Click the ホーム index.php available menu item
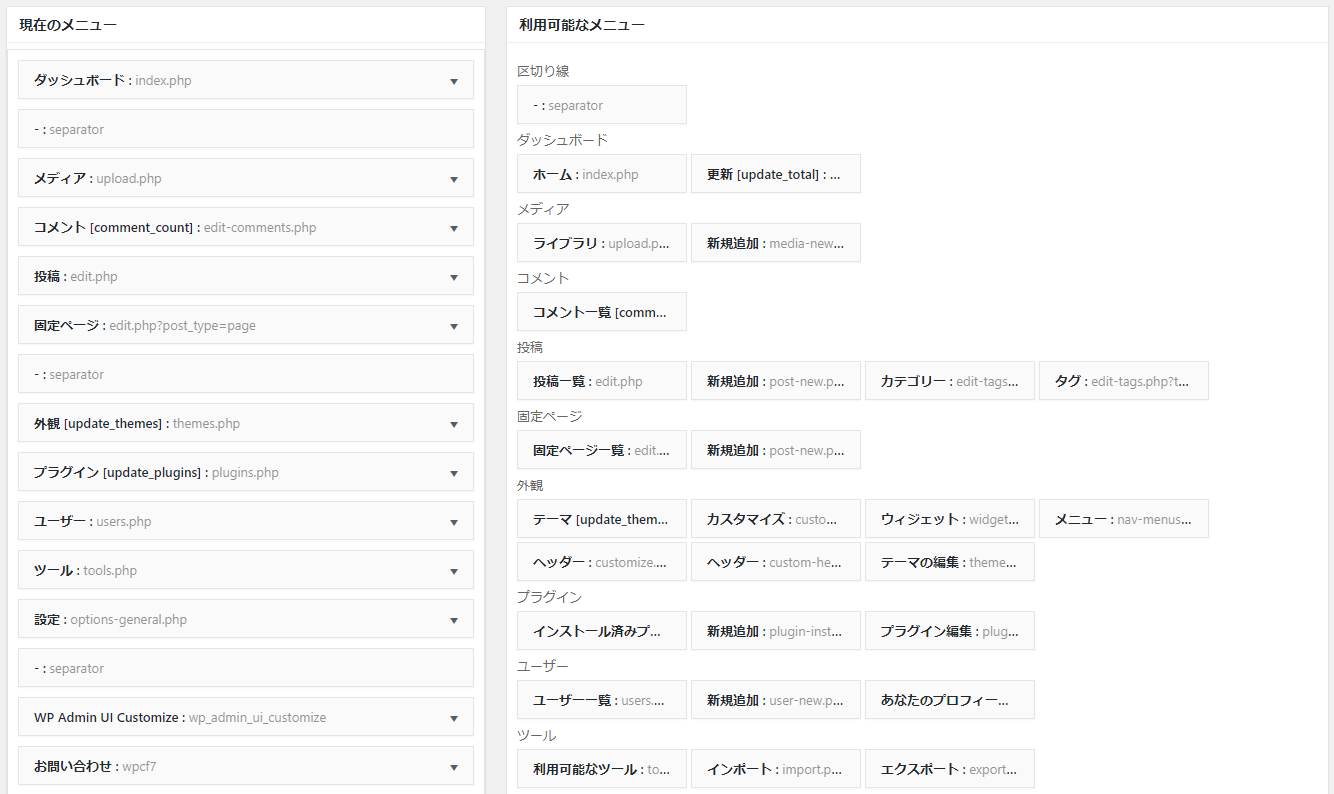 (601, 174)
